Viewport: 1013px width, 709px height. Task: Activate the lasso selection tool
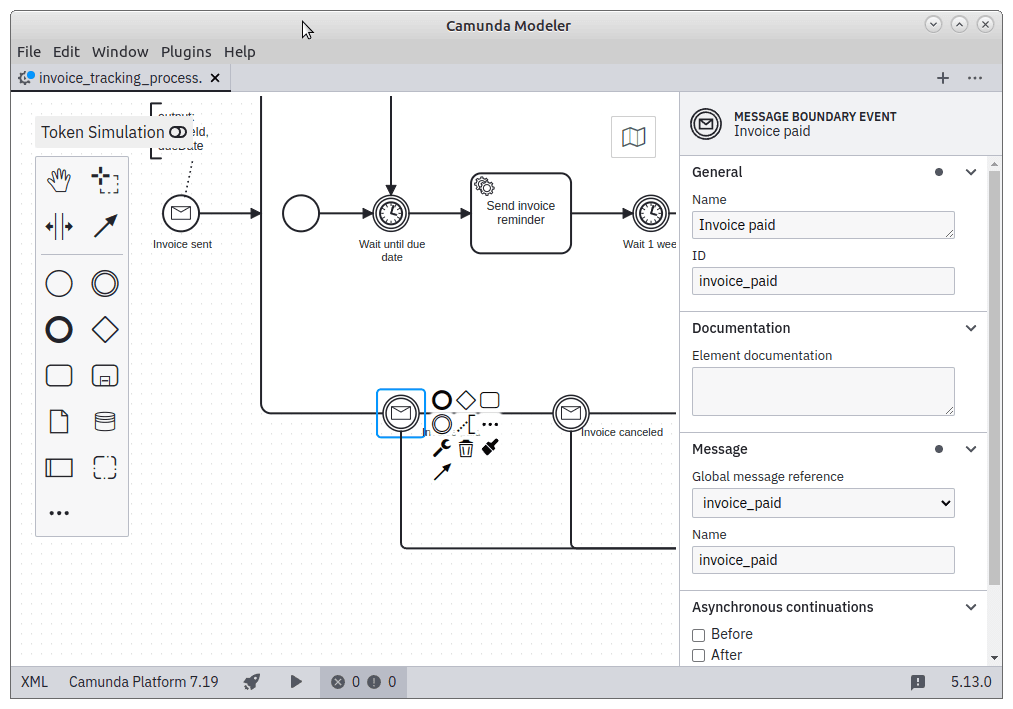[x=105, y=180]
